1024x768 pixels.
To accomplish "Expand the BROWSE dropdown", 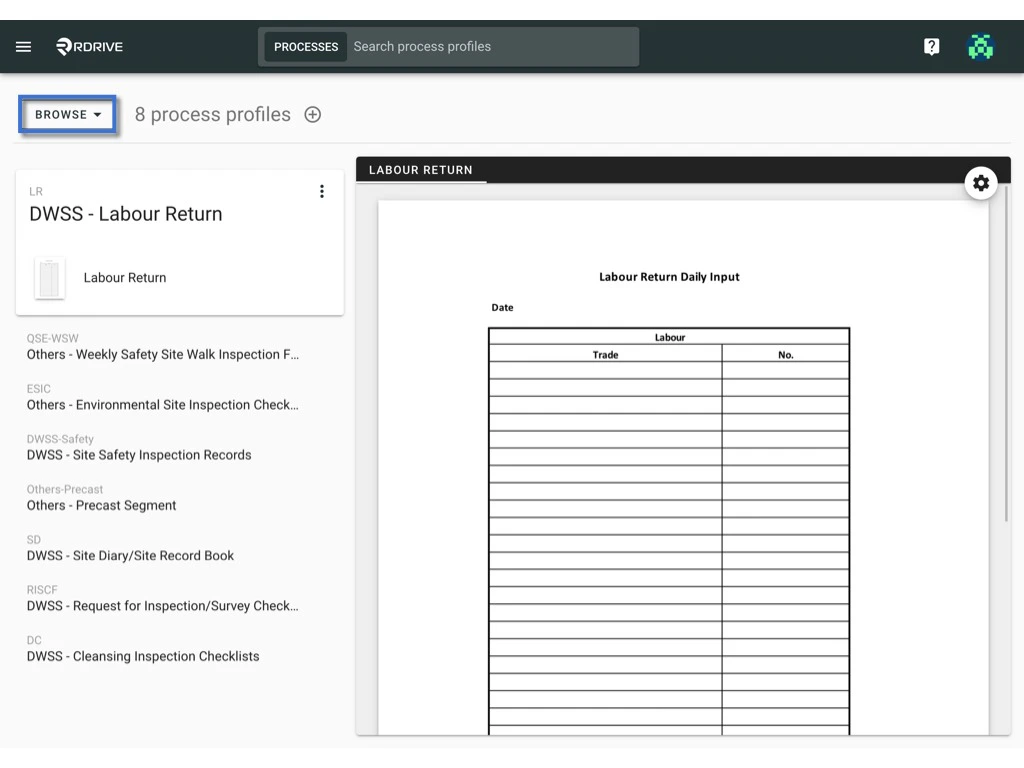I will tap(66, 114).
